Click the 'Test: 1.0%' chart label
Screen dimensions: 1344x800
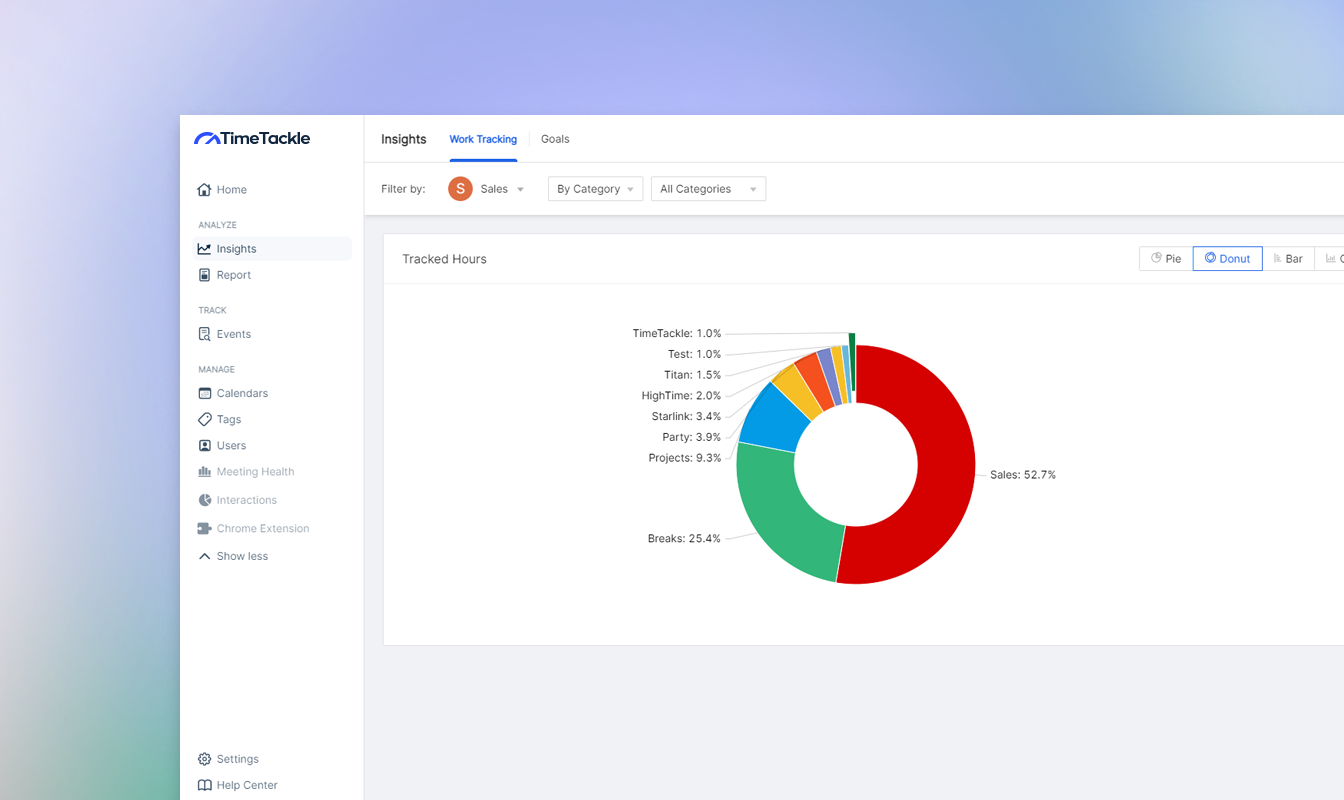[x=694, y=354]
